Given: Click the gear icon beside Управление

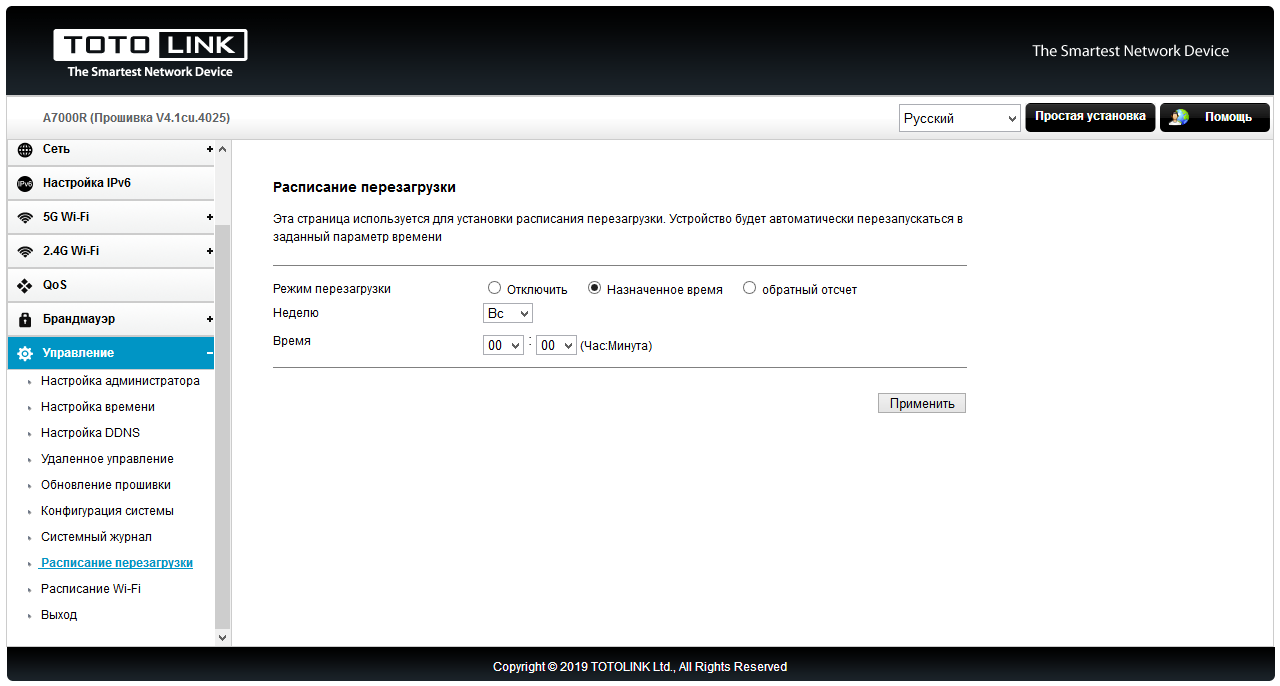Looking at the screenshot, I should 25,353.
